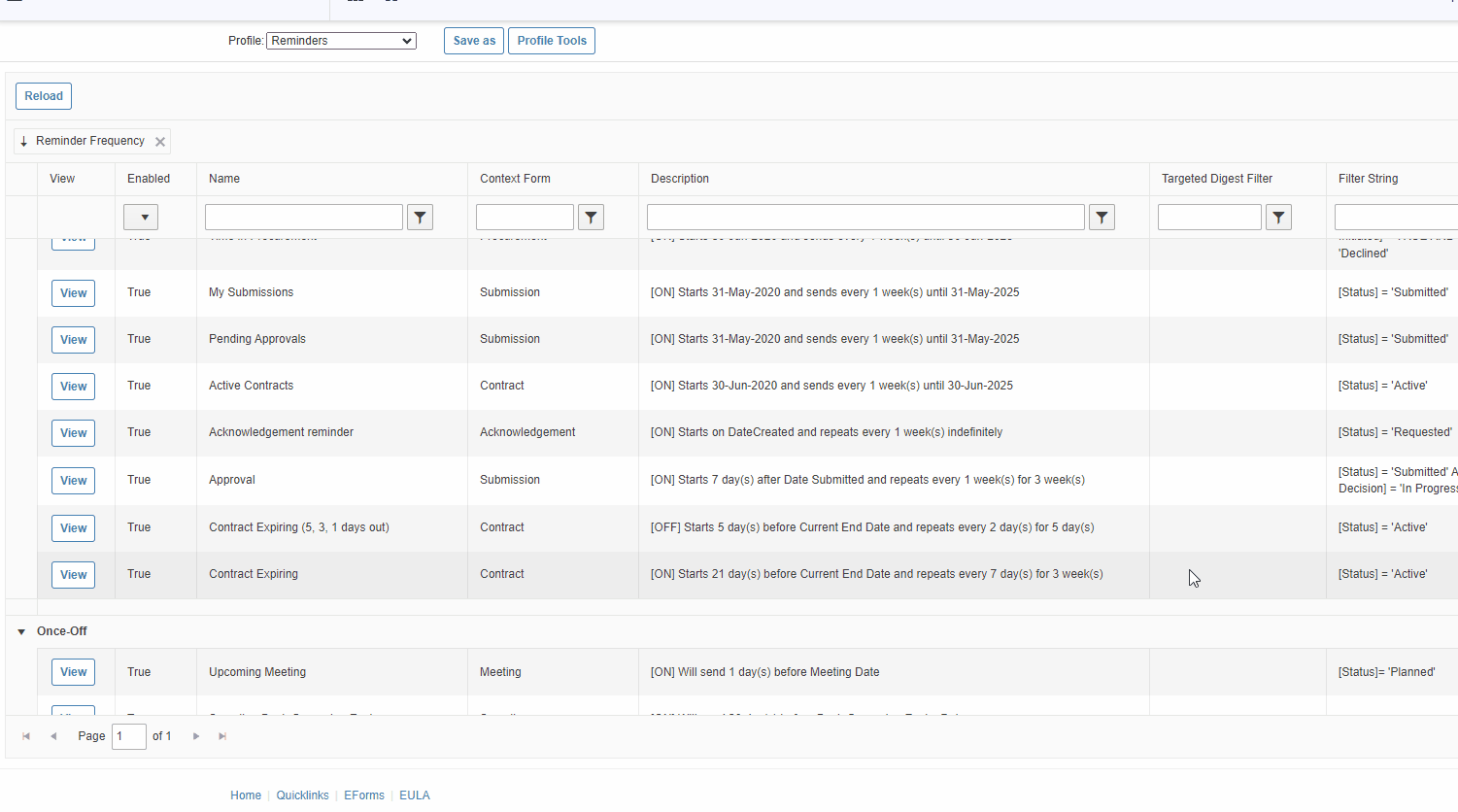Toggle sort arrow on Reminder Frequency group
The image size is (1458, 812).
point(24,142)
